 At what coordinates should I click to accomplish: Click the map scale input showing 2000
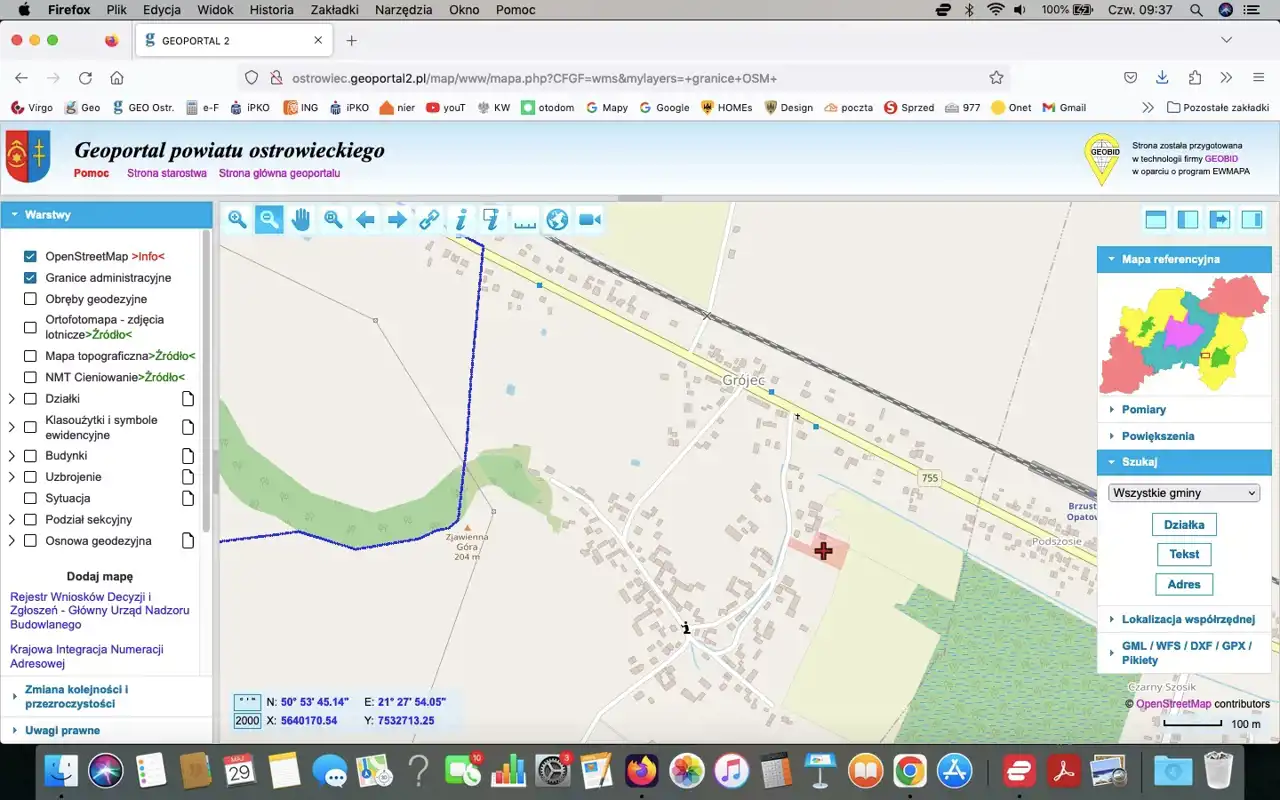point(247,721)
